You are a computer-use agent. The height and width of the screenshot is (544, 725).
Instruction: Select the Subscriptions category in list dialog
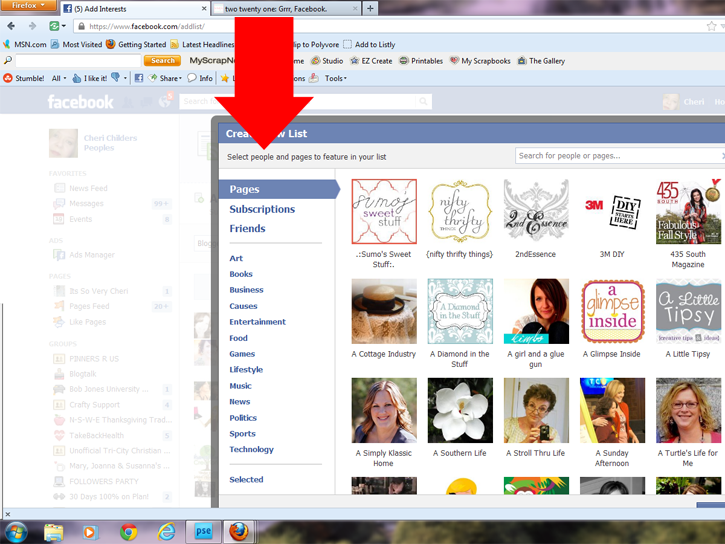(262, 209)
